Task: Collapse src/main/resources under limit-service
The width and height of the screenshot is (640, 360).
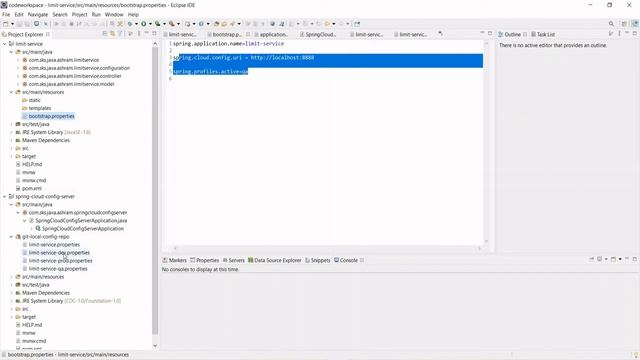Action: pyautogui.click(x=11, y=92)
